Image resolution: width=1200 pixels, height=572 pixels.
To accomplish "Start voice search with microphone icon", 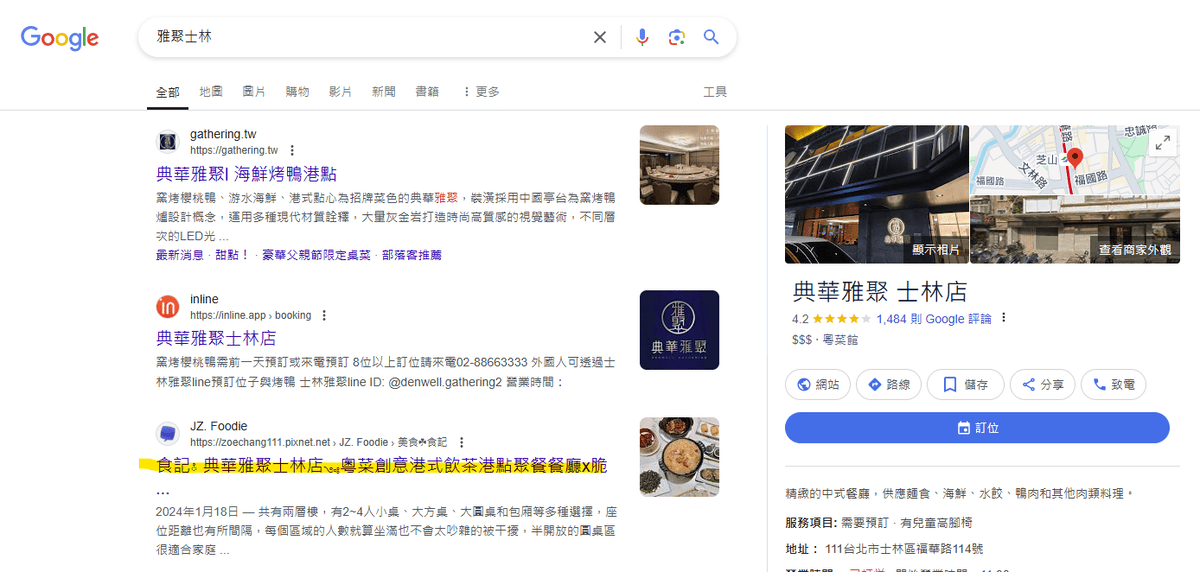I will [x=642, y=37].
